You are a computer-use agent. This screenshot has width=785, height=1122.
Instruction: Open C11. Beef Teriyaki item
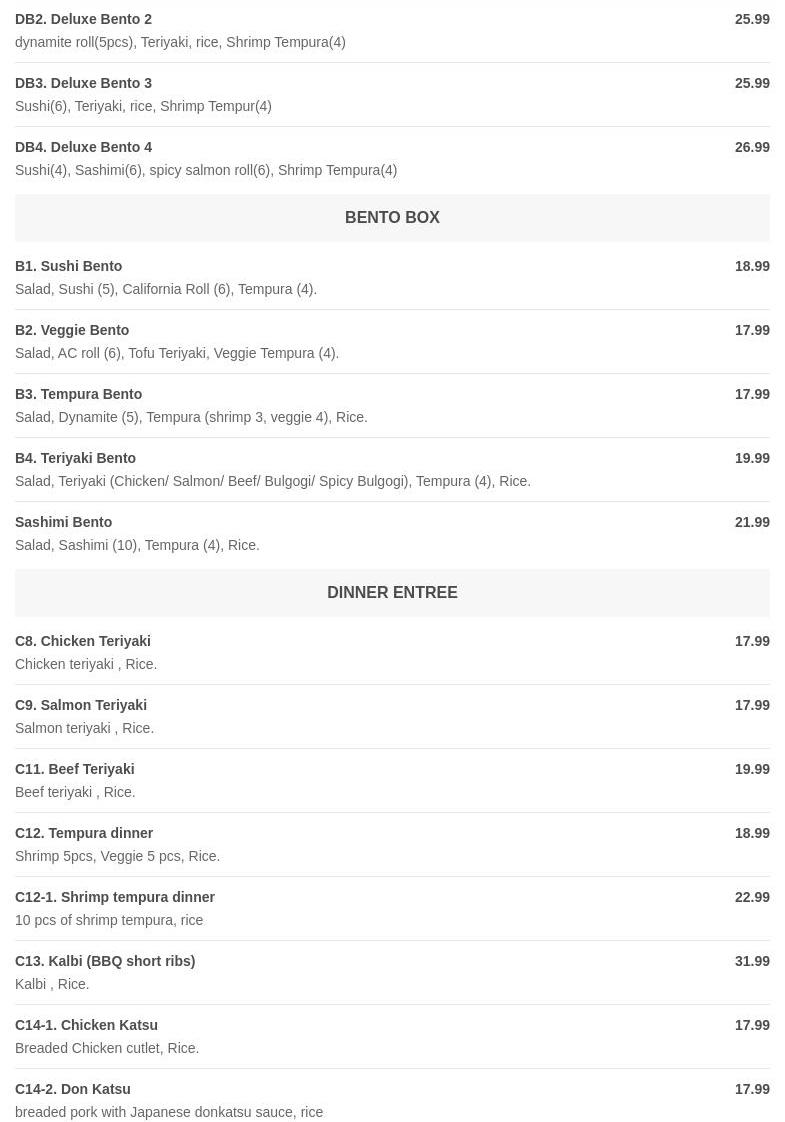click(75, 770)
